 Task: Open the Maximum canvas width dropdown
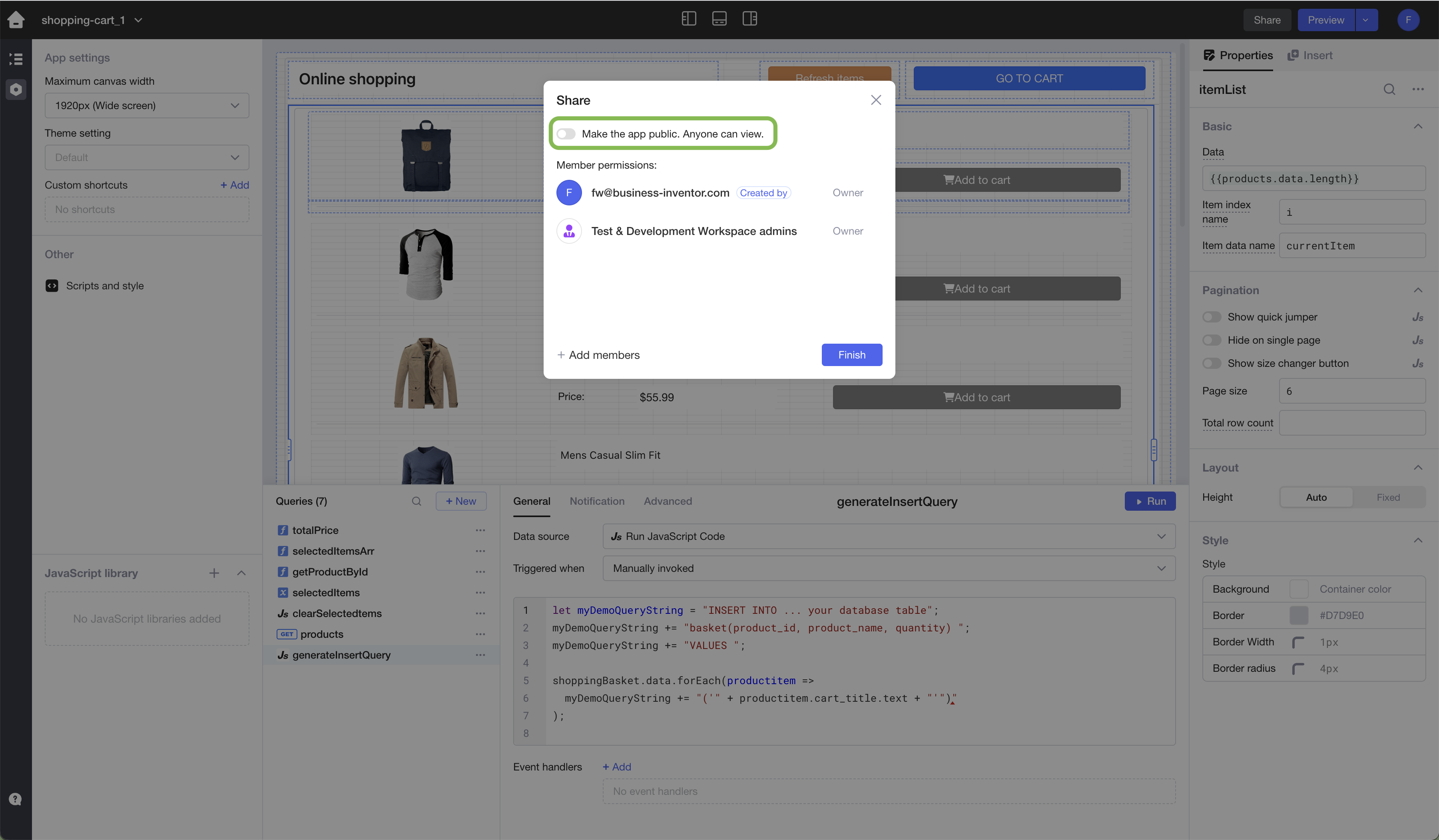click(147, 105)
